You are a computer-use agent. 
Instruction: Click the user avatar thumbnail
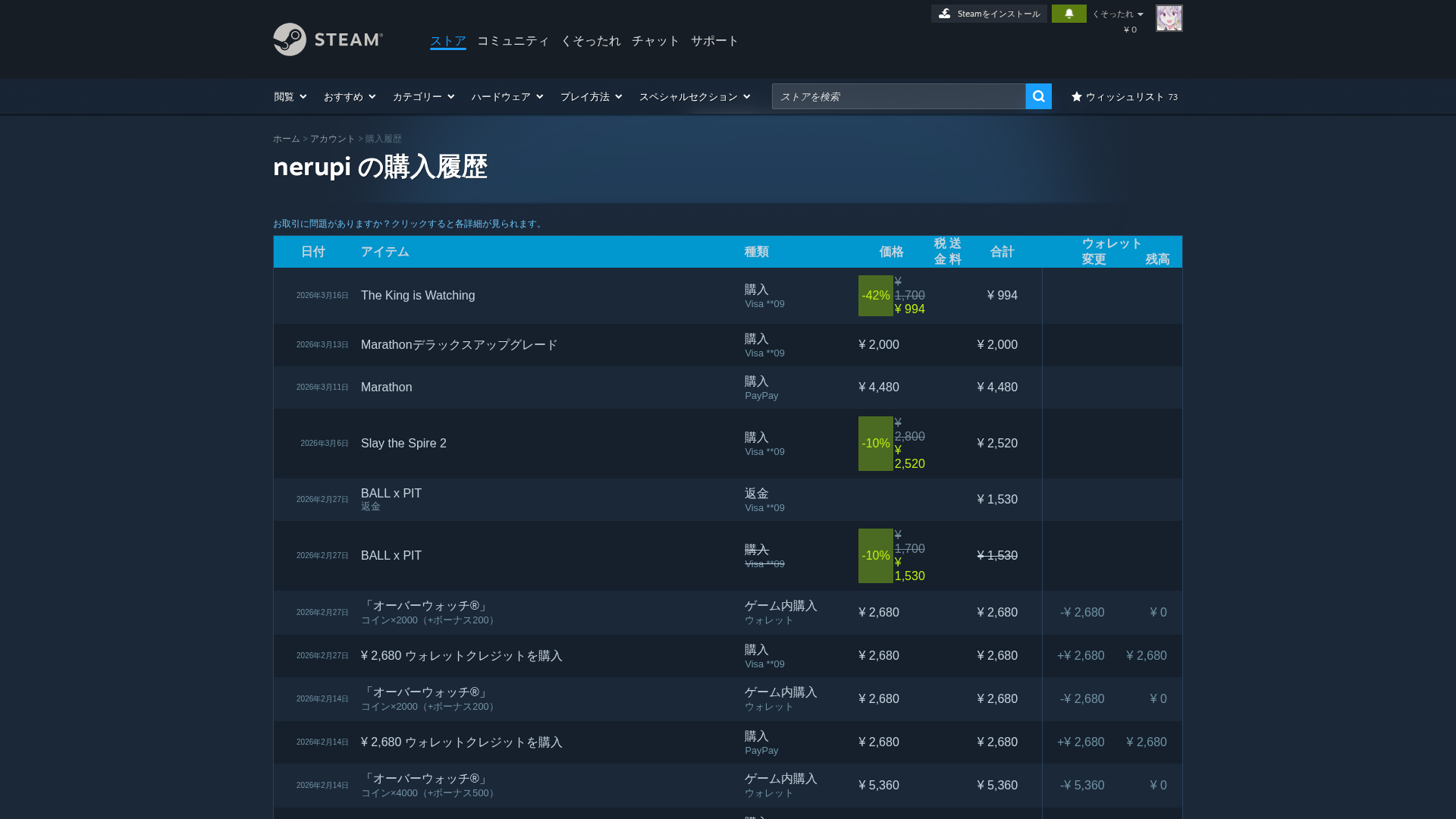pos(1169,18)
